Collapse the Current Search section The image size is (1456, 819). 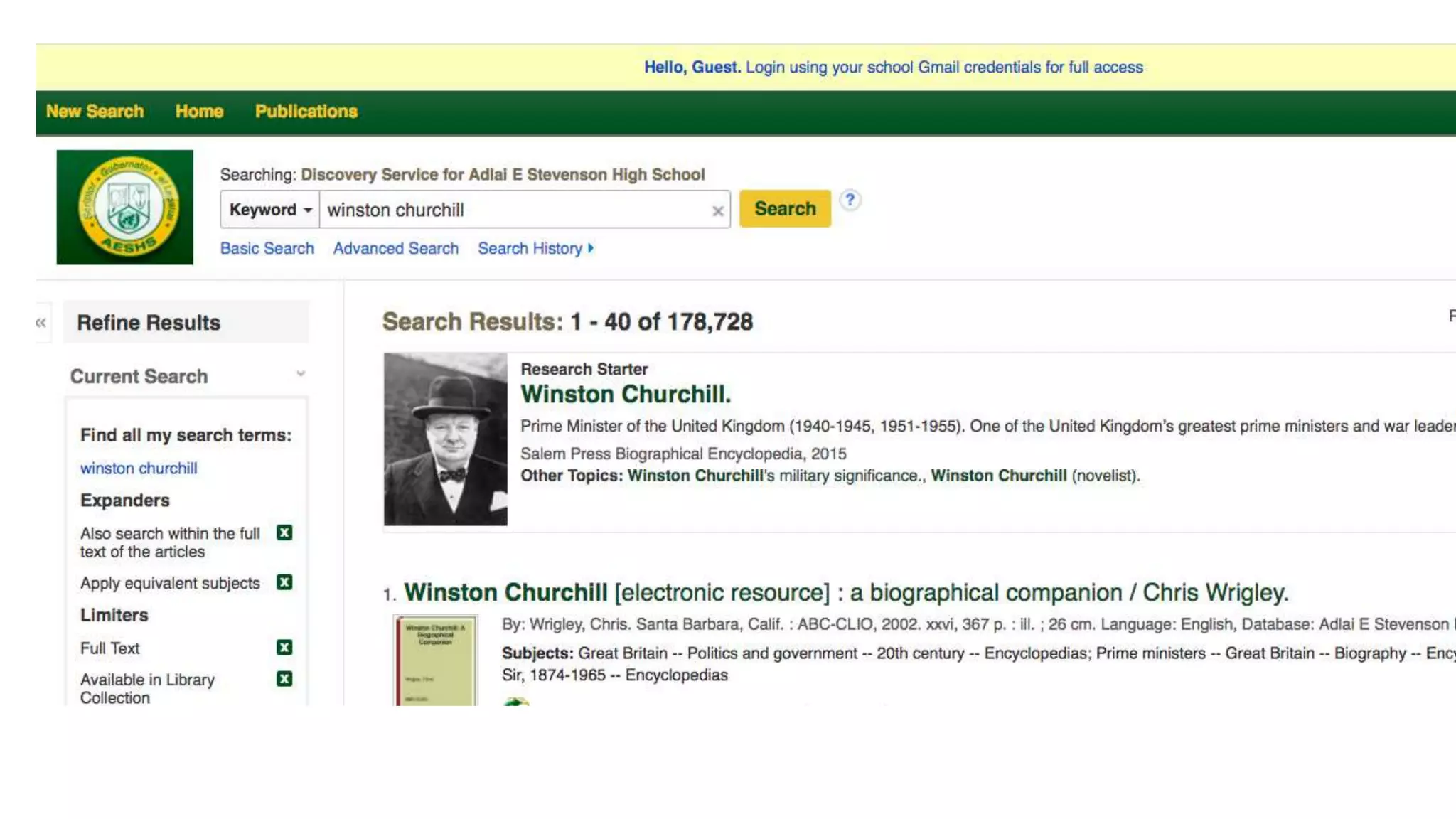coord(301,374)
